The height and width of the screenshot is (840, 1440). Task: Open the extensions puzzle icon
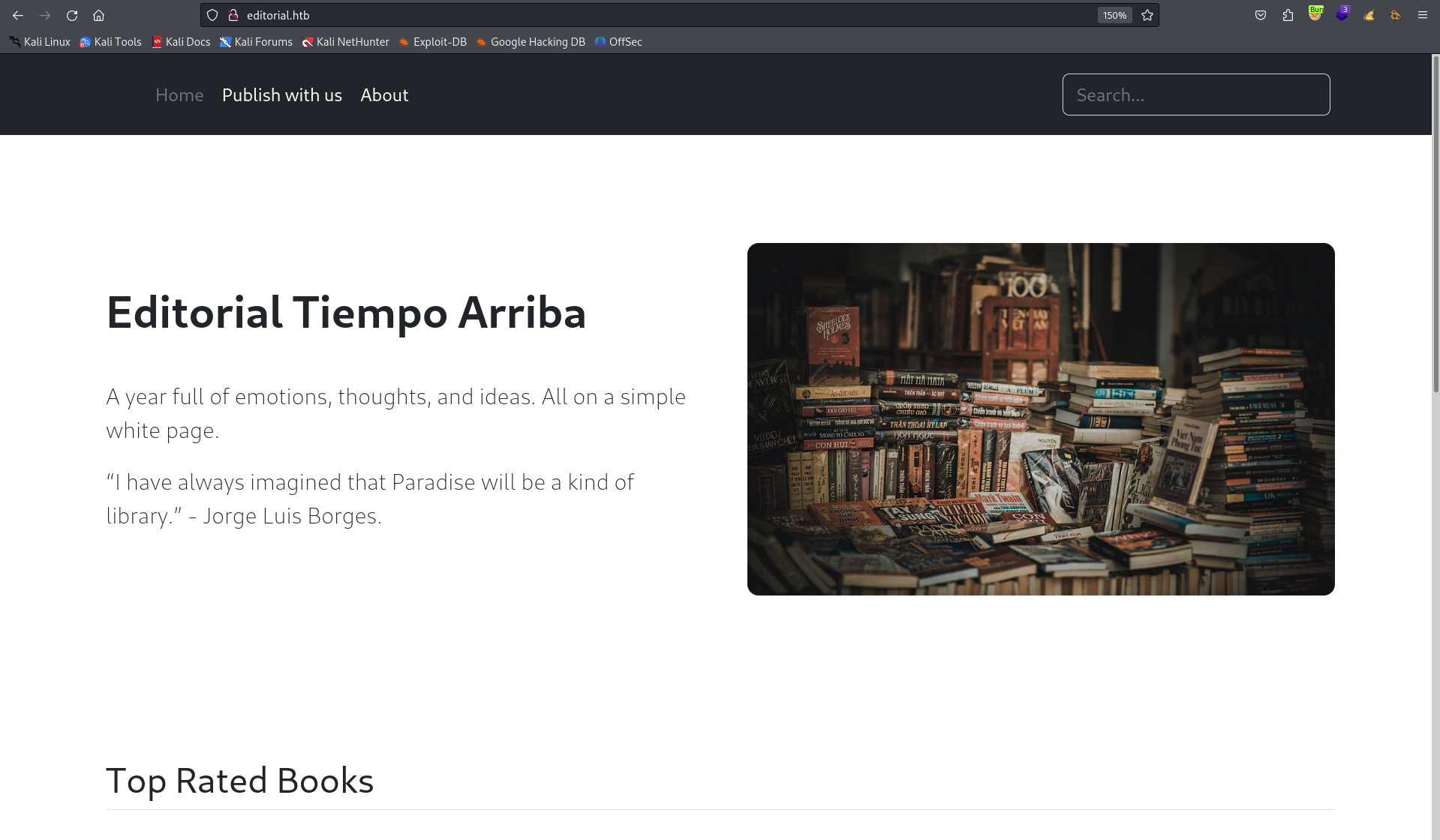pyautogui.click(x=1288, y=15)
